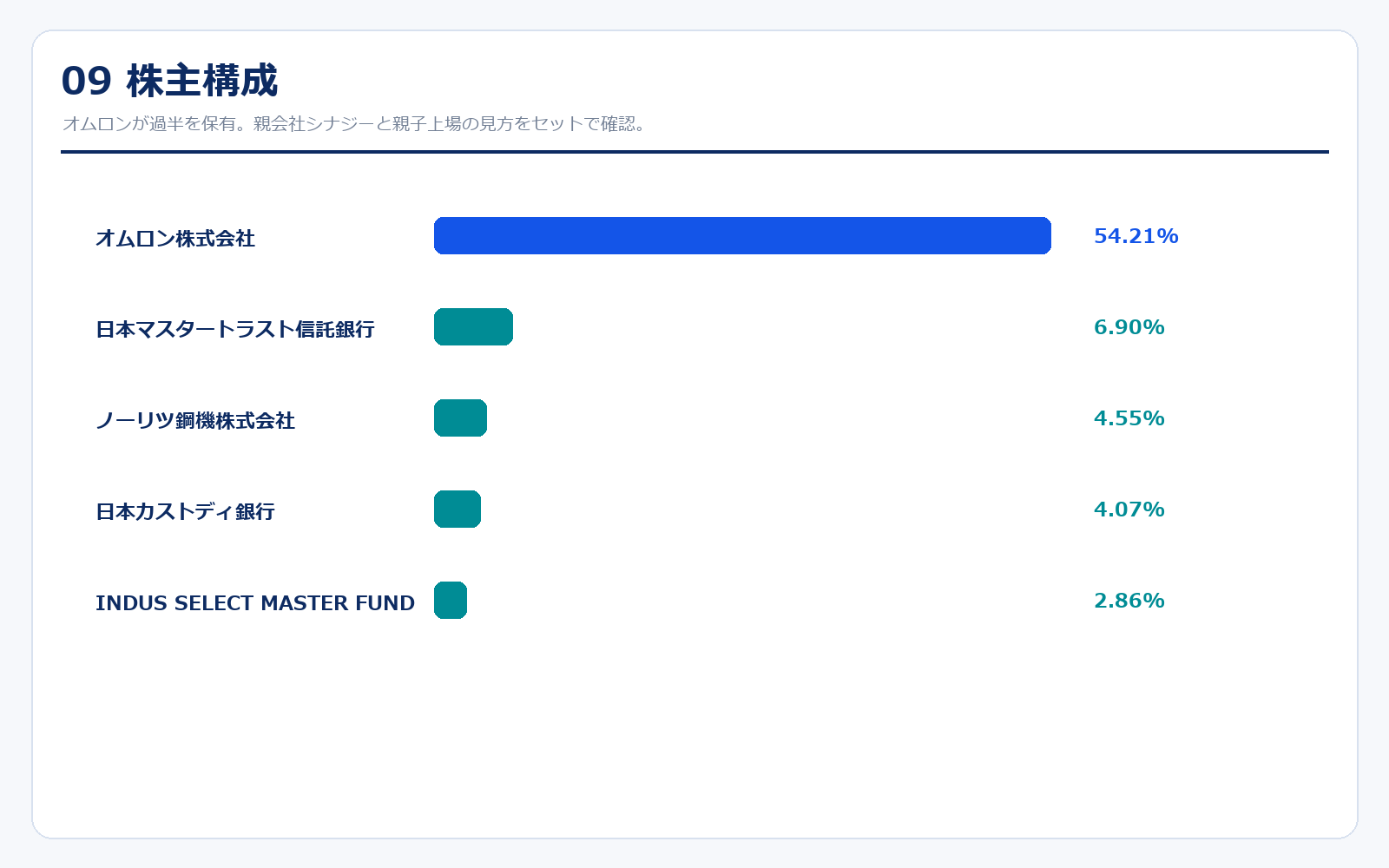Select the ノーリツ鋼機株式会社 label
Viewport: 1389px width, 868px height.
[x=195, y=420]
